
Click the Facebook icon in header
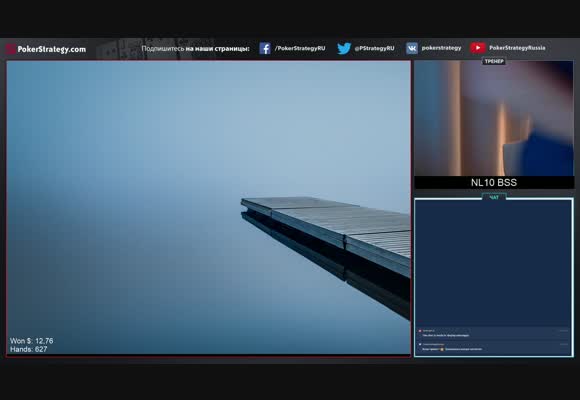pos(264,48)
